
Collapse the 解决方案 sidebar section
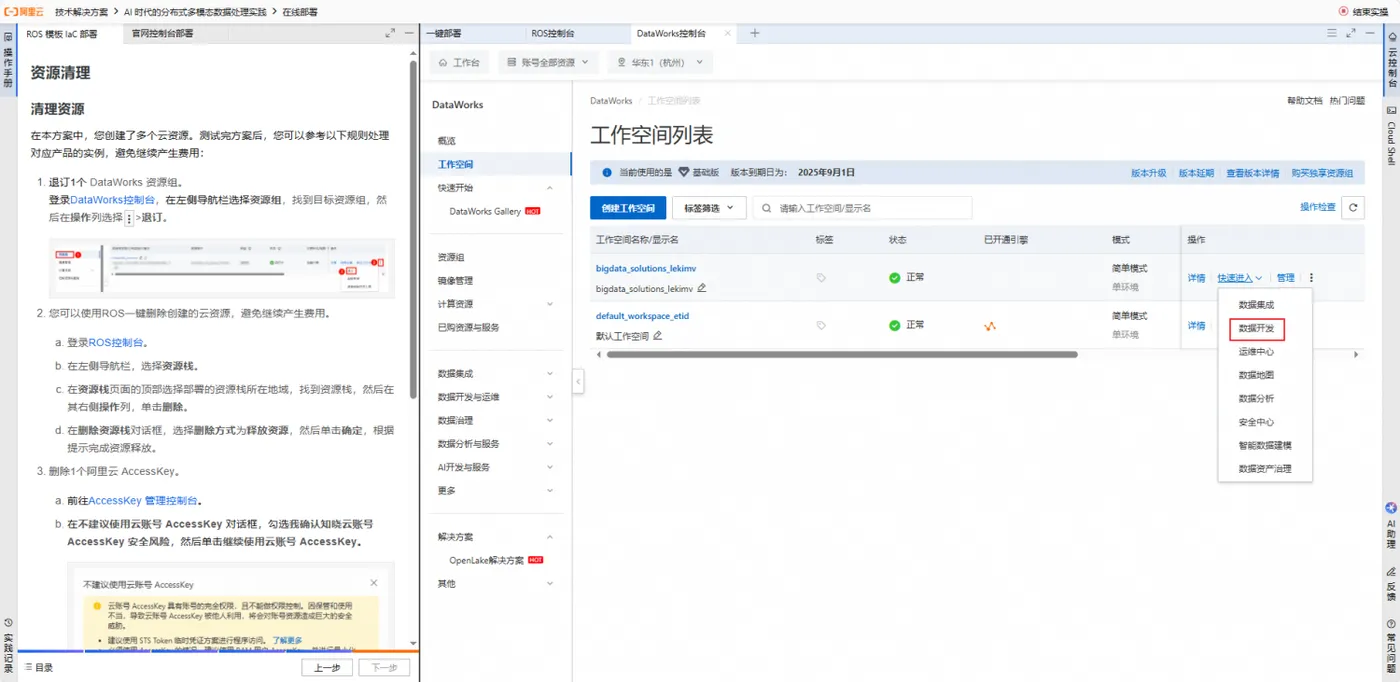549,537
